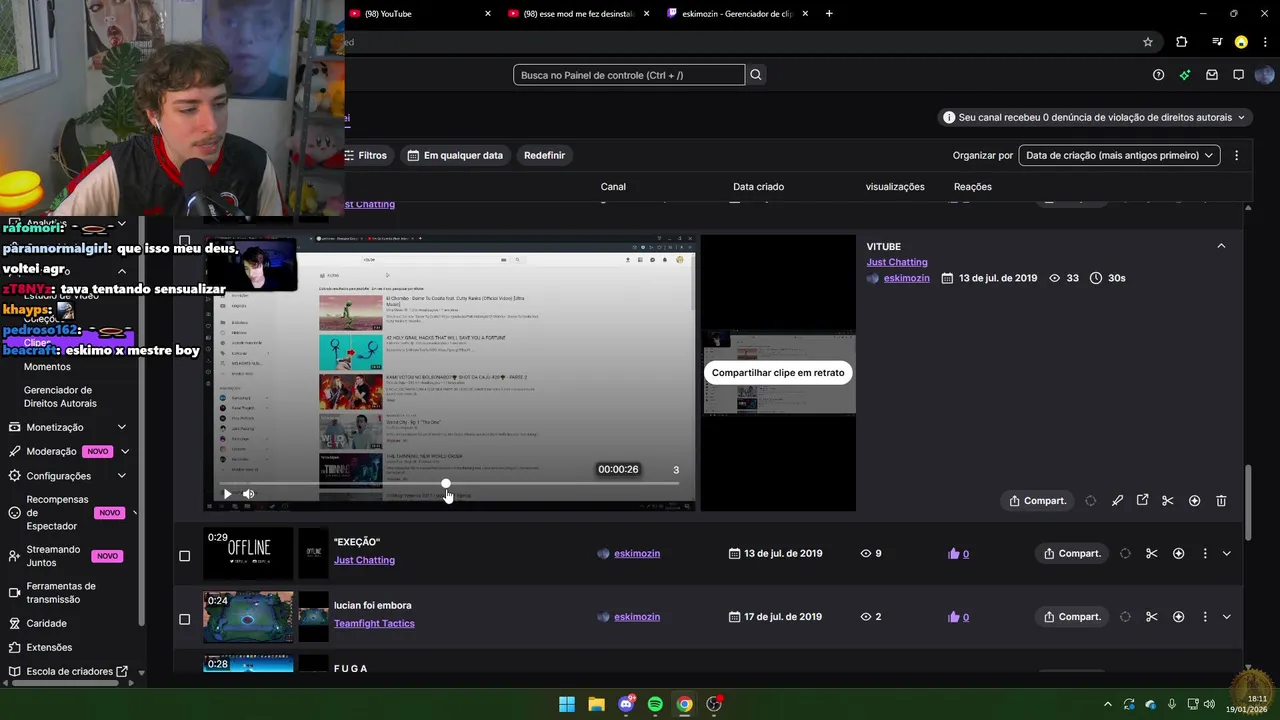This screenshot has width=1280, height=720.
Task: Tick the checkbox for "lucian foi embora" clip
Action: 184,619
